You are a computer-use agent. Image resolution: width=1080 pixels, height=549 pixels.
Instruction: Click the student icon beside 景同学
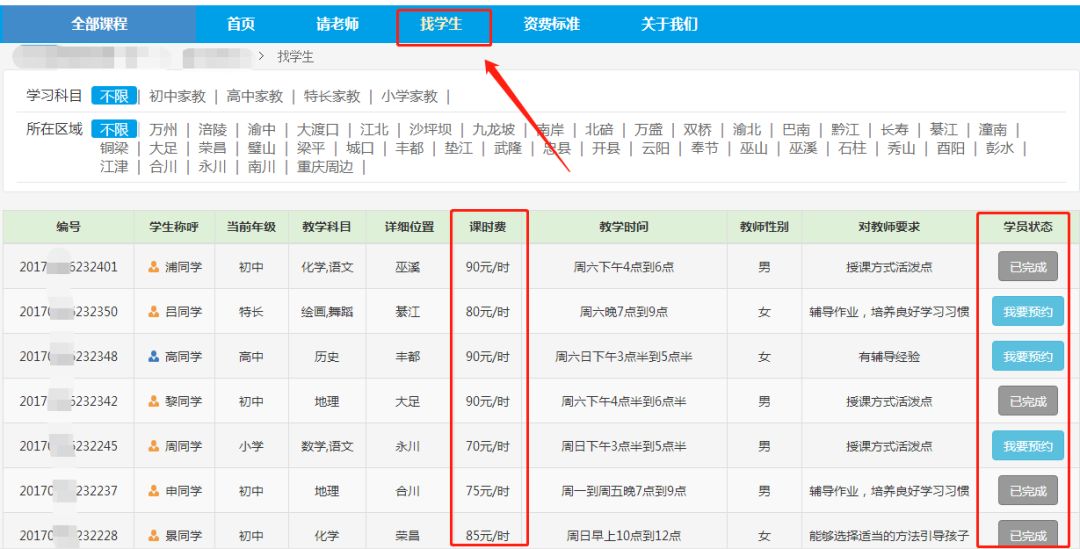[x=154, y=535]
